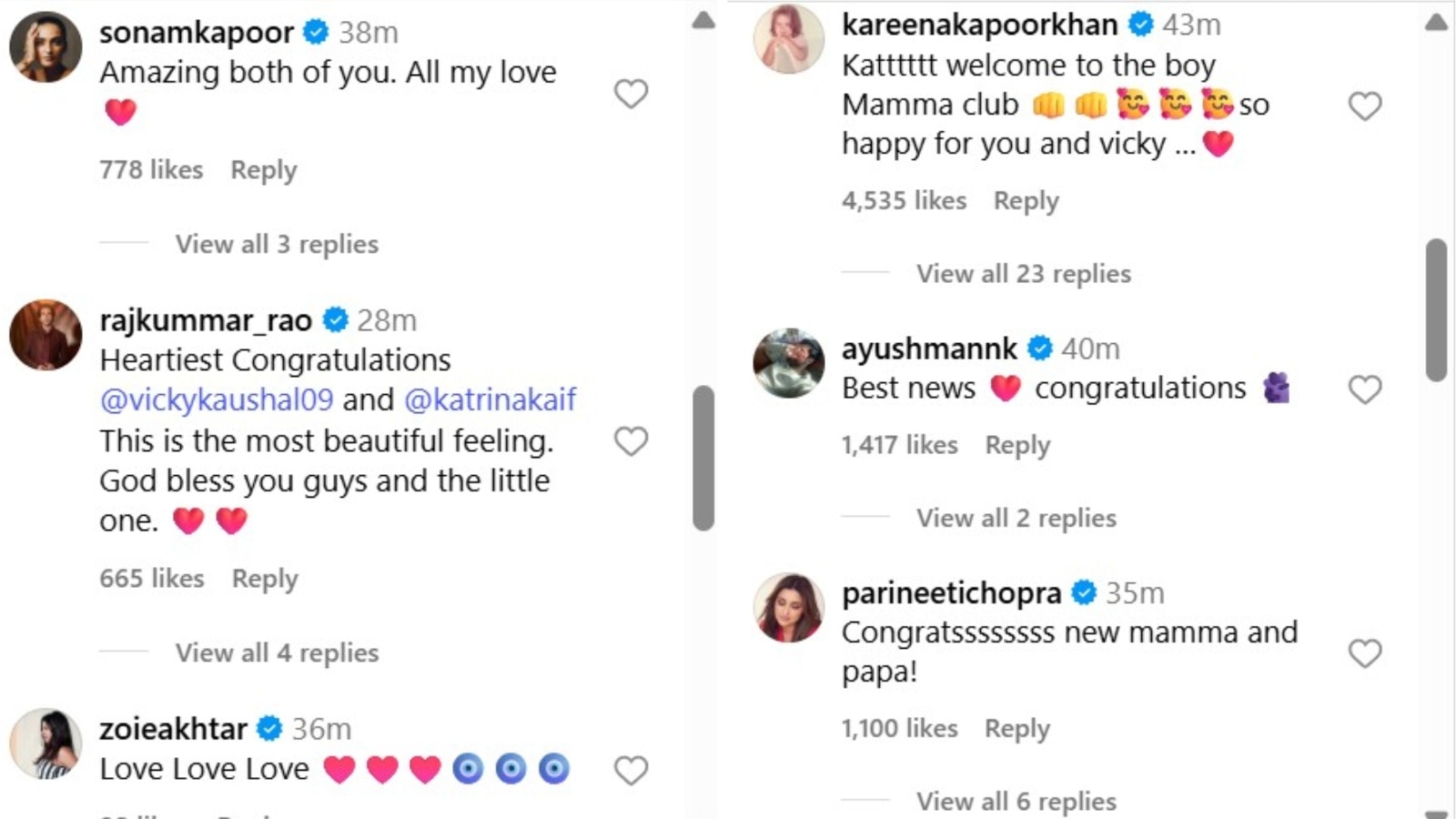1456x819 pixels.
Task: Tap heart icon on parineetichopra's comment
Action: pyautogui.click(x=1364, y=652)
